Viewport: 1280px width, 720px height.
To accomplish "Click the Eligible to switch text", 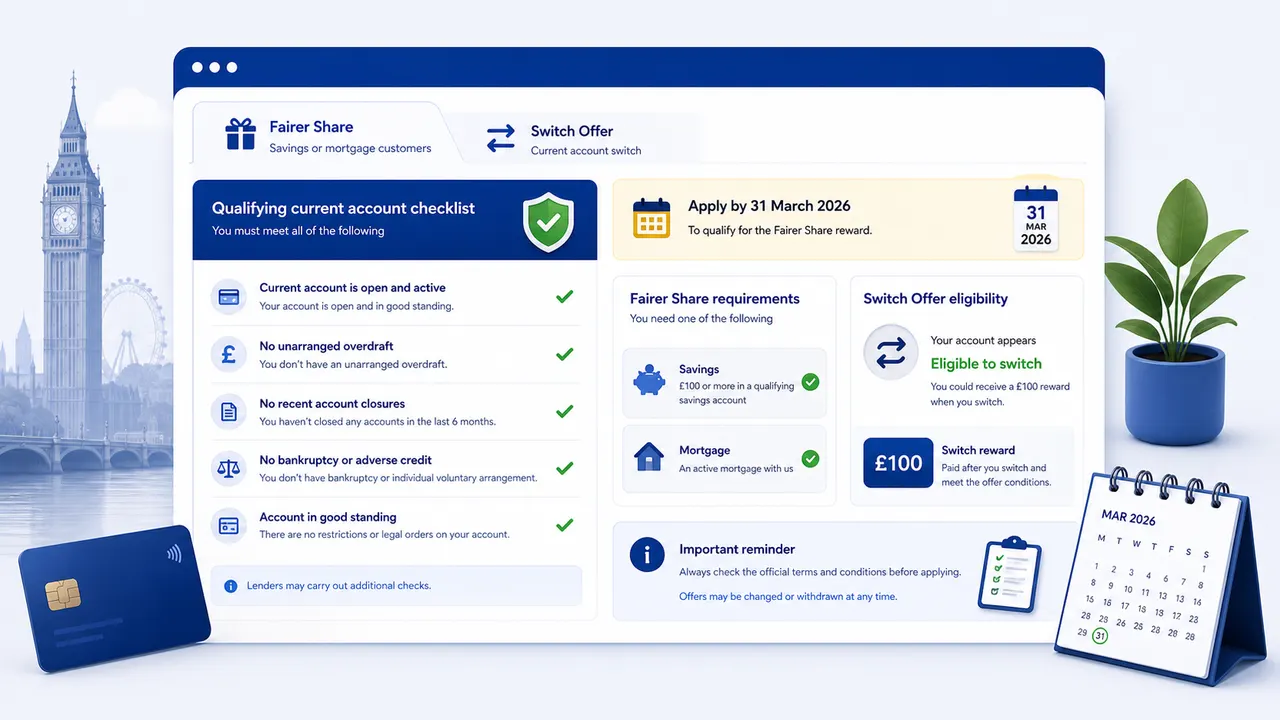I will point(986,364).
